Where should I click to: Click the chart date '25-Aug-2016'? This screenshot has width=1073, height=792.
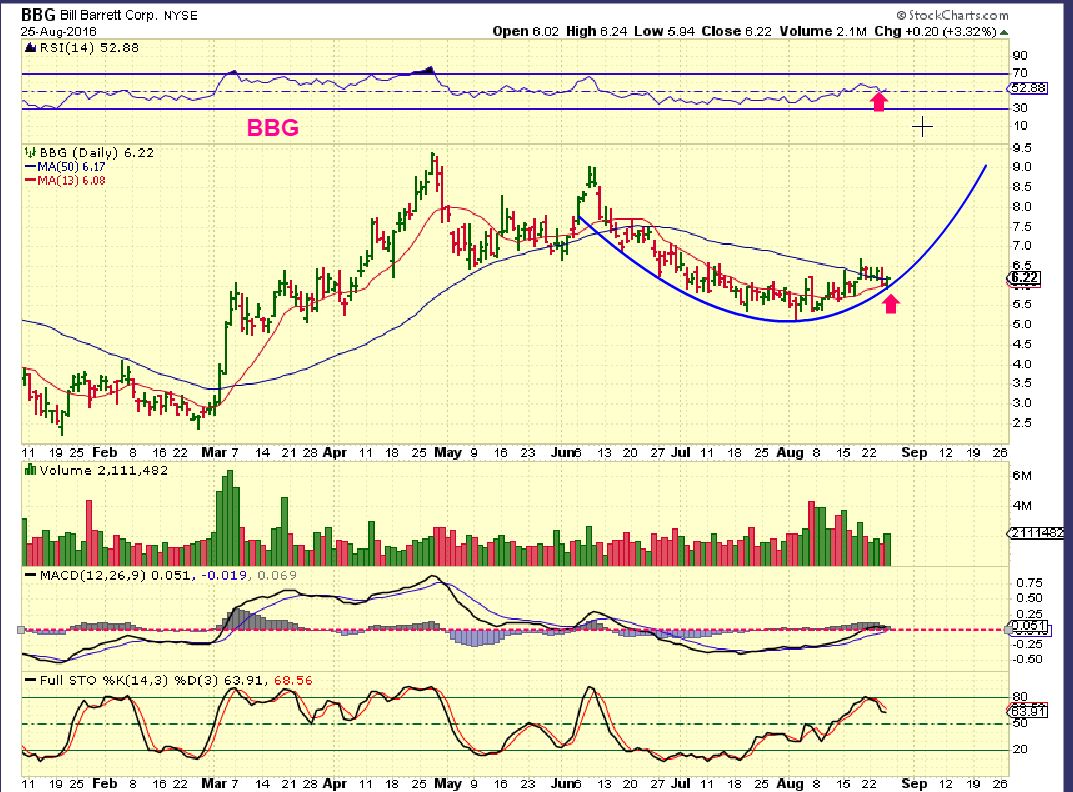coord(59,32)
